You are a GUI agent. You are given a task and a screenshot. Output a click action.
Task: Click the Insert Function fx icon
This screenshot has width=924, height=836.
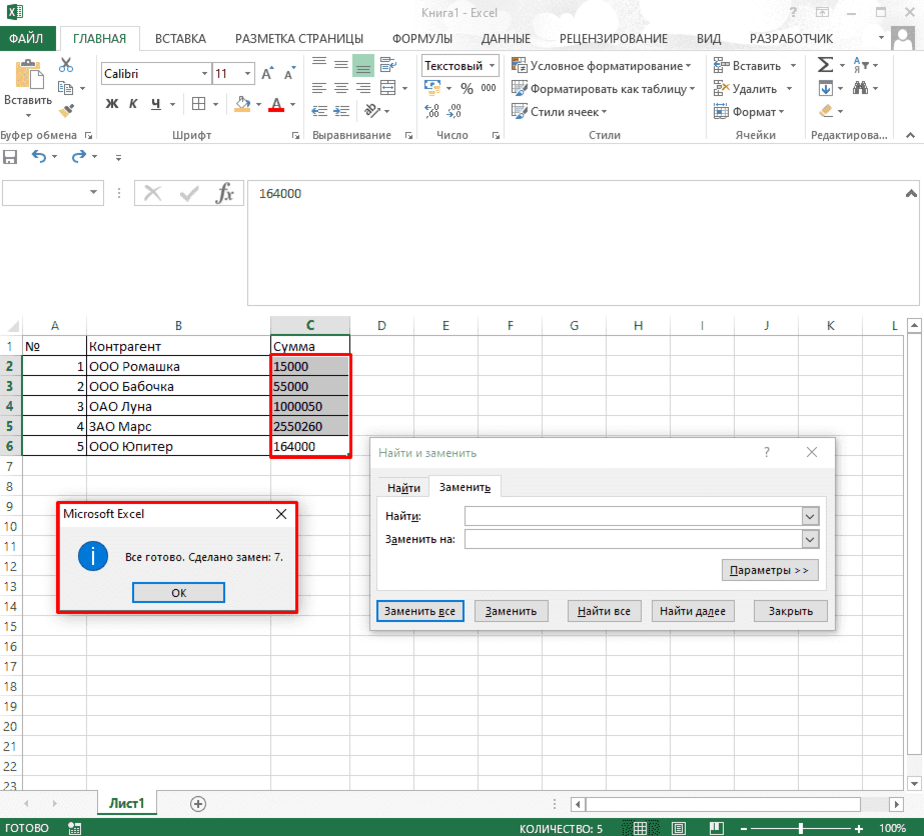tap(225, 193)
